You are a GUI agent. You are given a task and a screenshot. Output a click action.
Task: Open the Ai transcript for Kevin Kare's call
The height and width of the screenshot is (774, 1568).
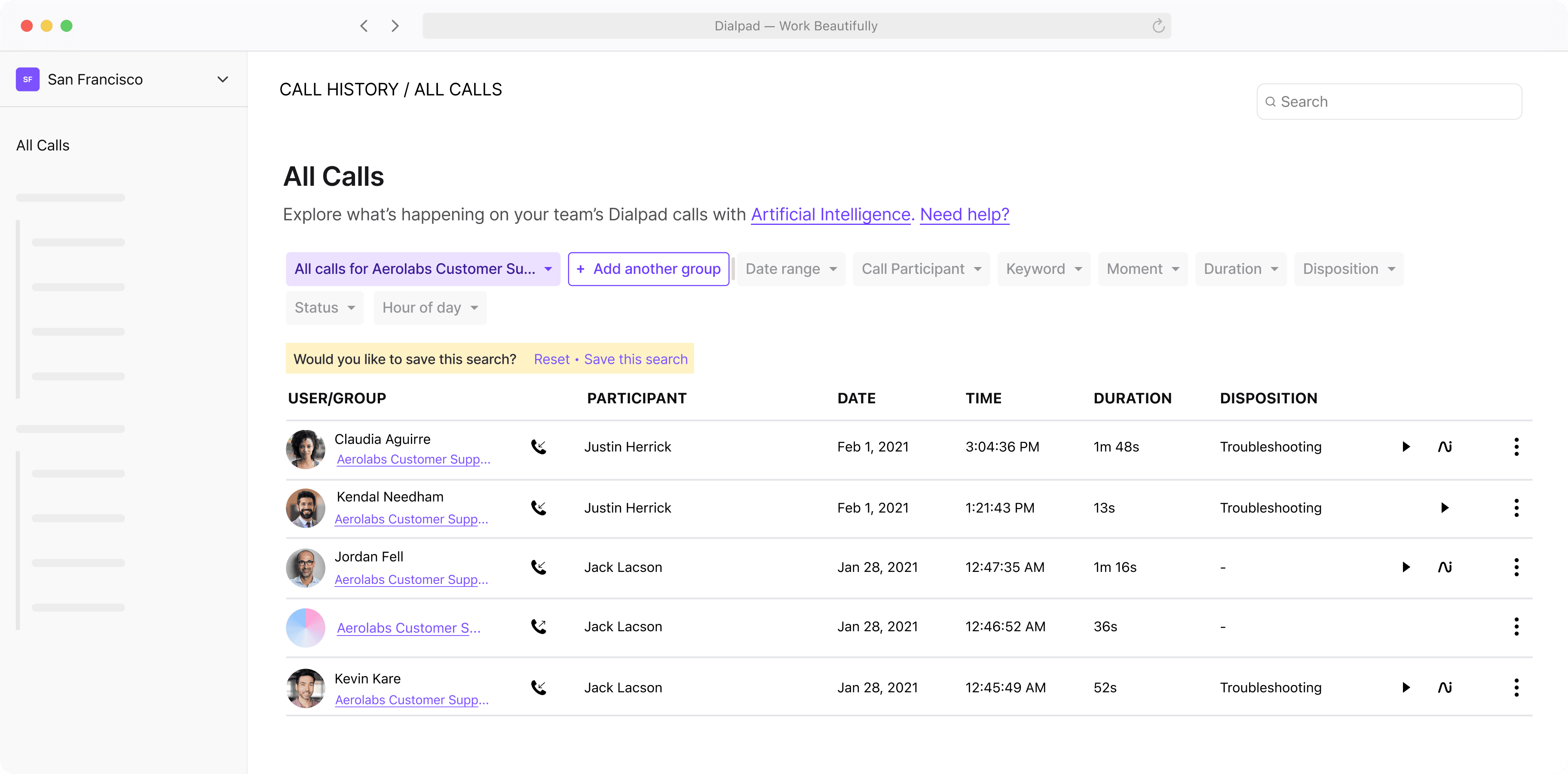pyautogui.click(x=1445, y=687)
